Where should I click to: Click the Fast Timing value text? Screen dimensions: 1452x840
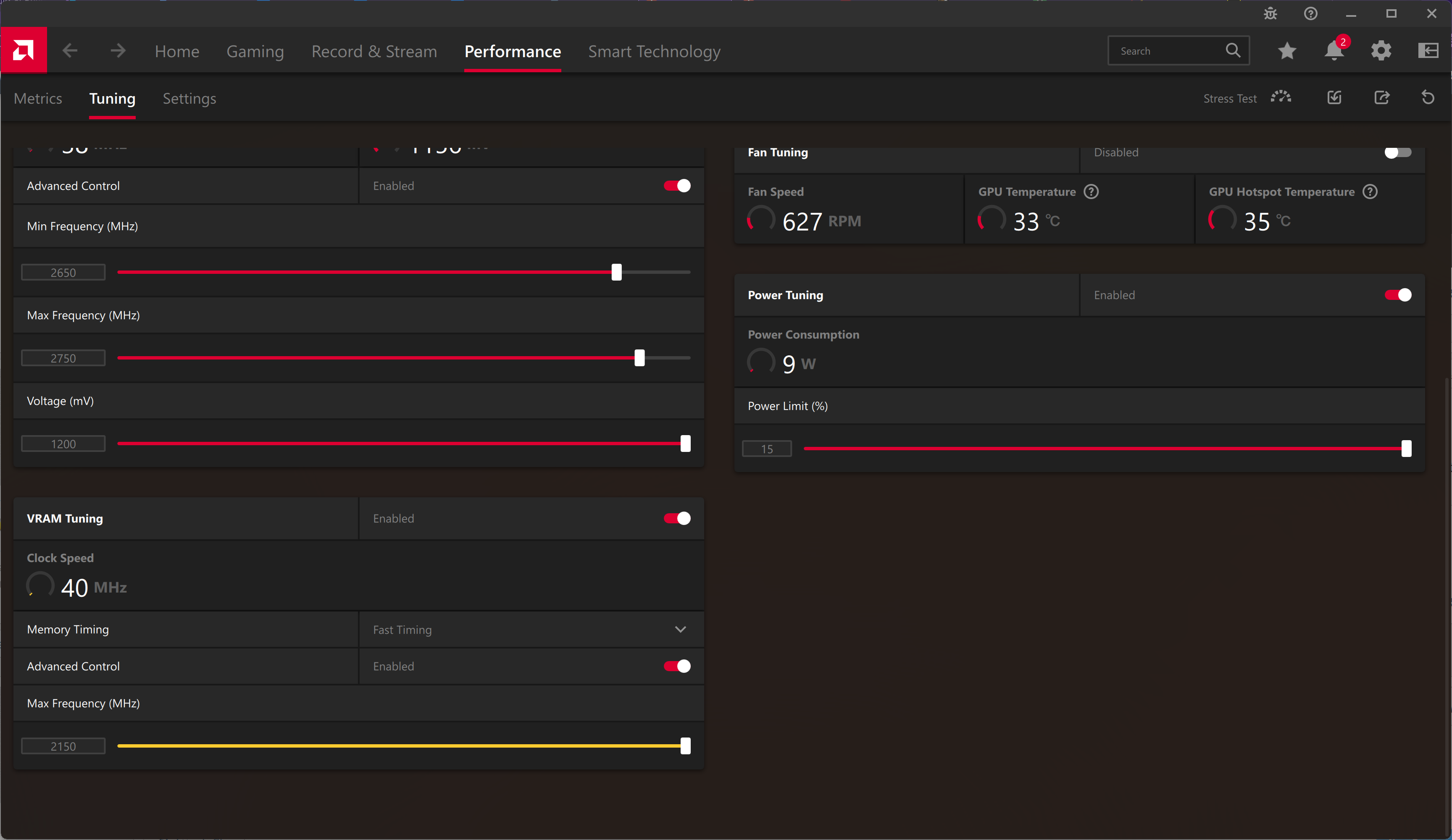pos(402,630)
